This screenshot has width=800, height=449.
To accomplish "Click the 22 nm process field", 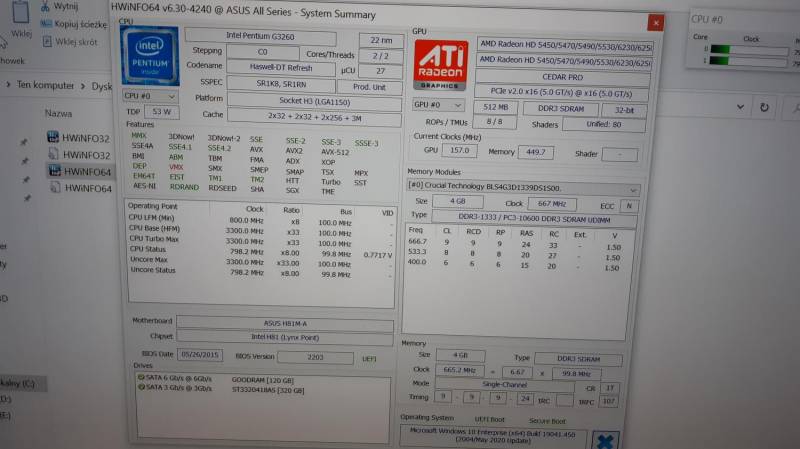I will [x=381, y=40].
